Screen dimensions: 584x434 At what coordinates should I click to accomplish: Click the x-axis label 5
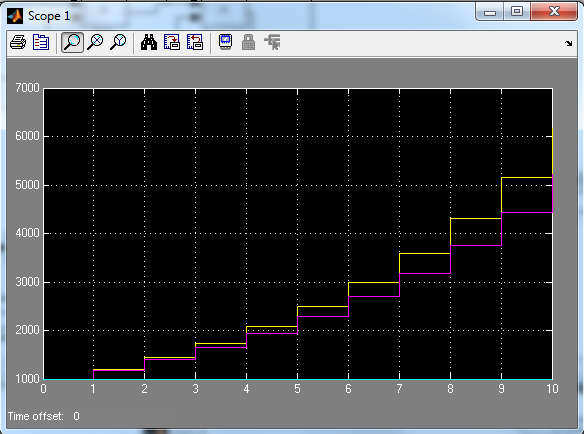click(x=297, y=389)
